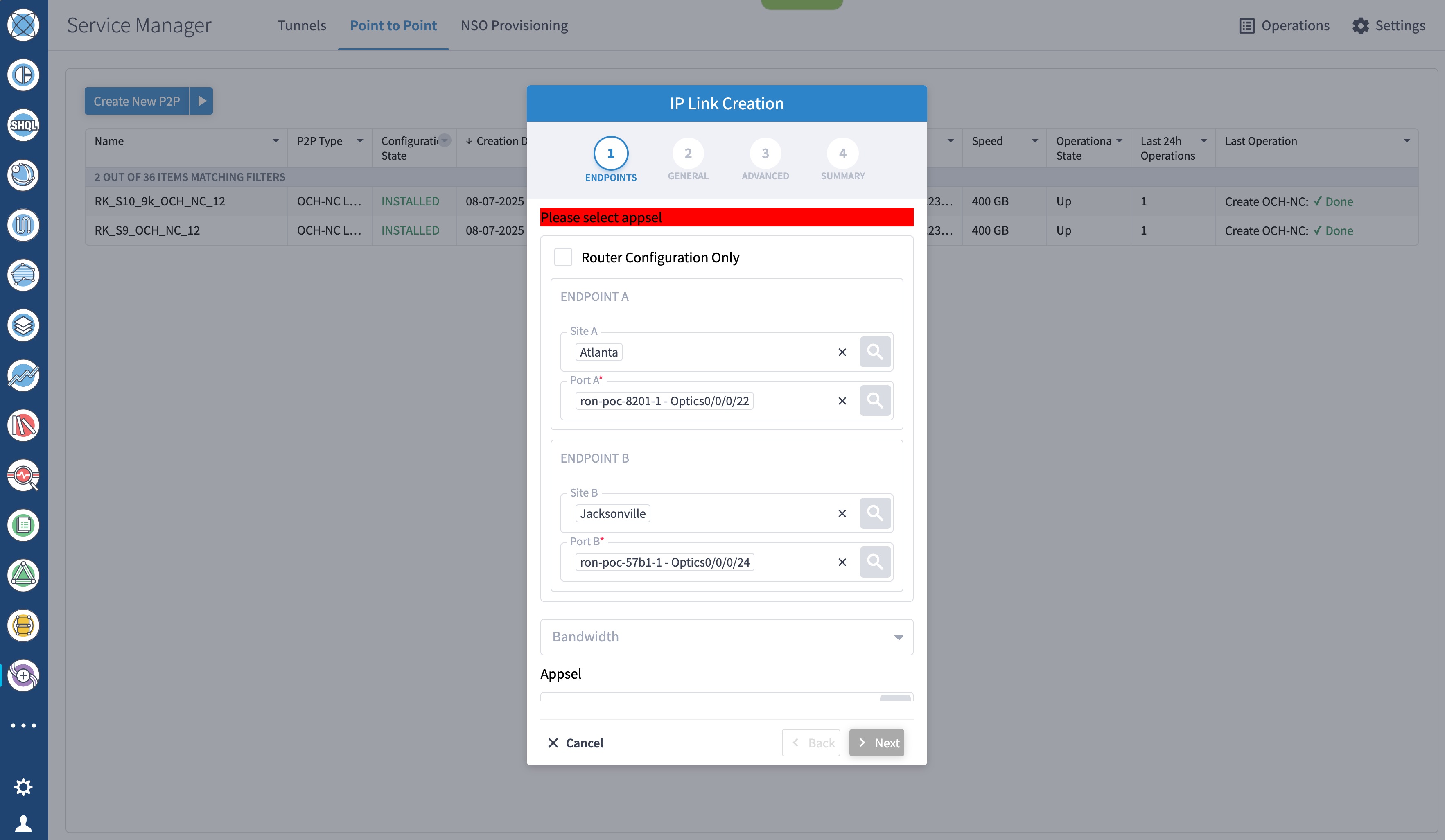This screenshot has height=840, width=1445.
Task: Enable Router Configuration Only checkbox
Action: [563, 257]
